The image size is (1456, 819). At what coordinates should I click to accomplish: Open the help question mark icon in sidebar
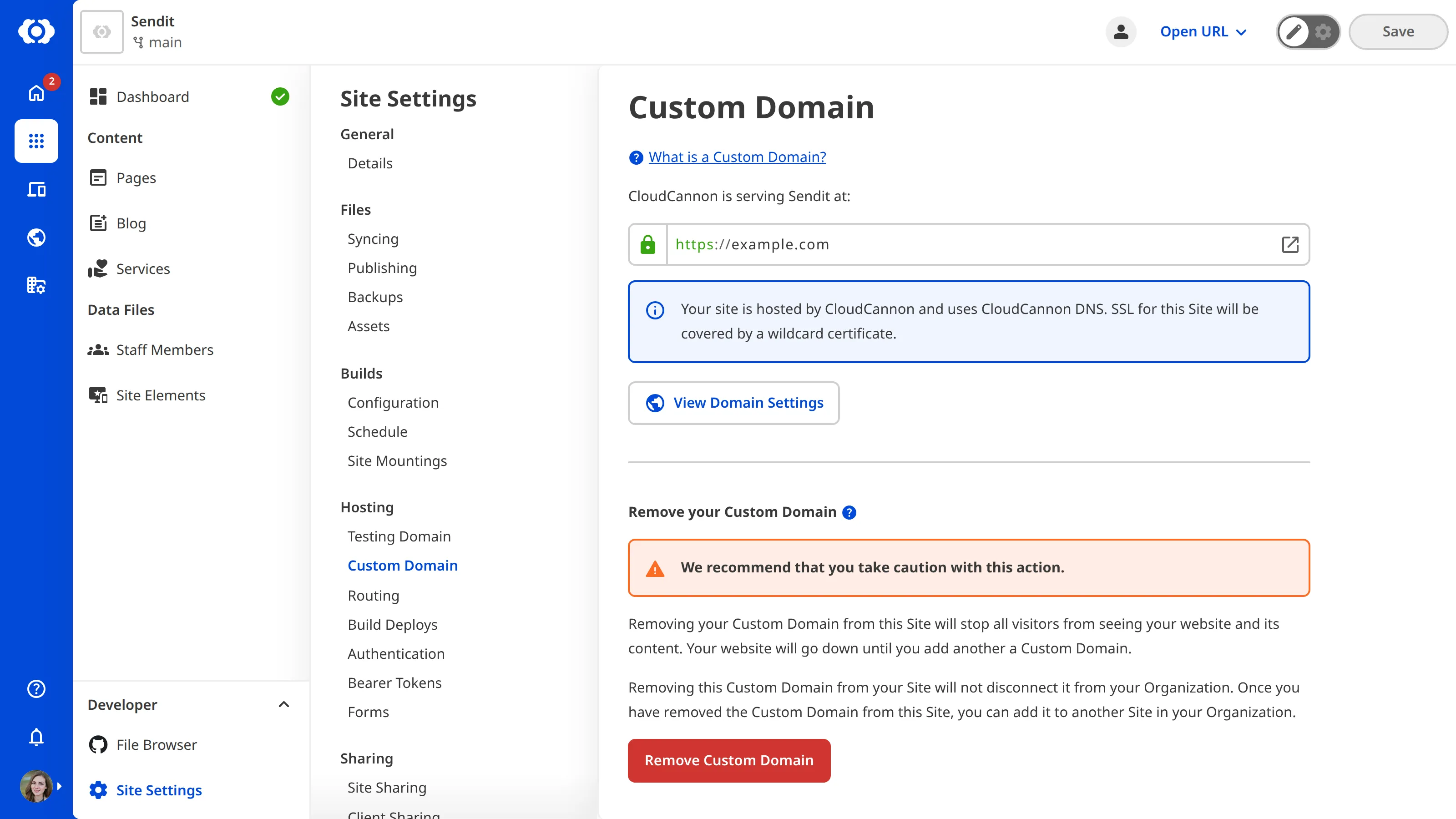36,689
